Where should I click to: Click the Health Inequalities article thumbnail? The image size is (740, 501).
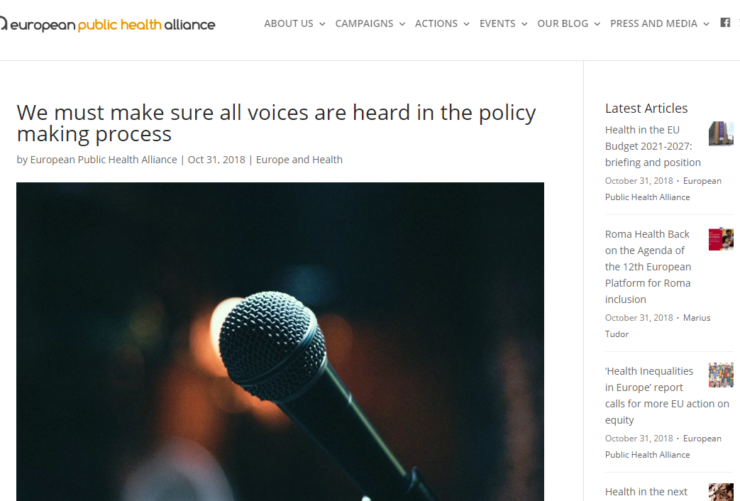(x=721, y=375)
